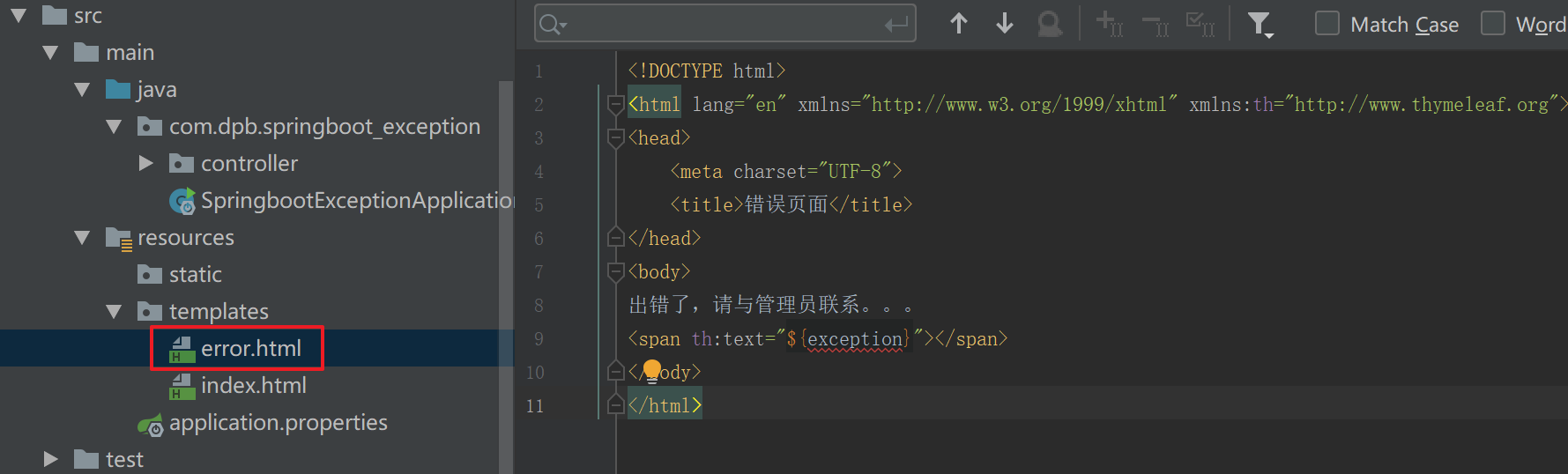Collapse the head tag fold marker on line 3
This screenshot has width=1568, height=474.
(616, 138)
